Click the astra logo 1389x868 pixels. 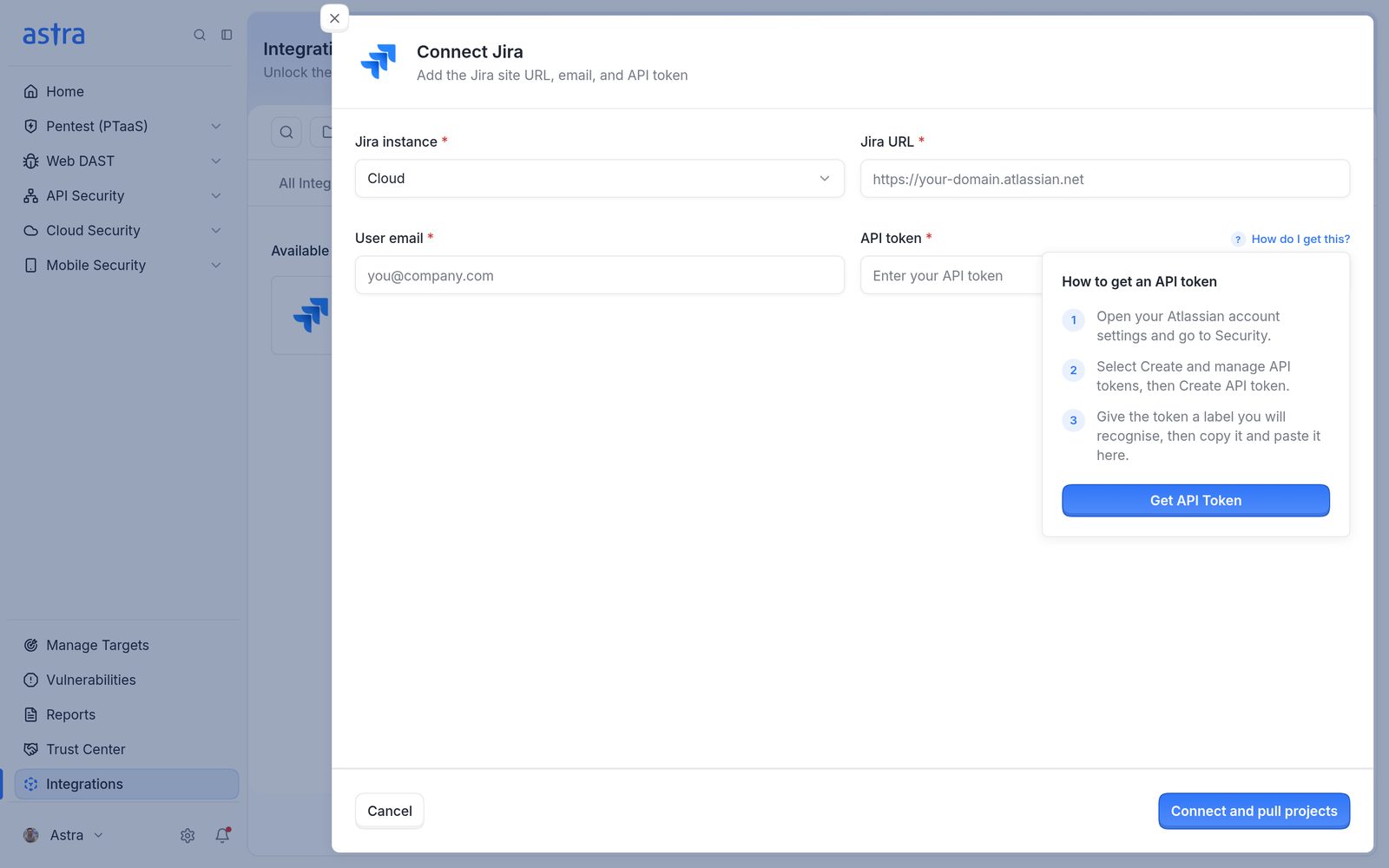tap(54, 35)
